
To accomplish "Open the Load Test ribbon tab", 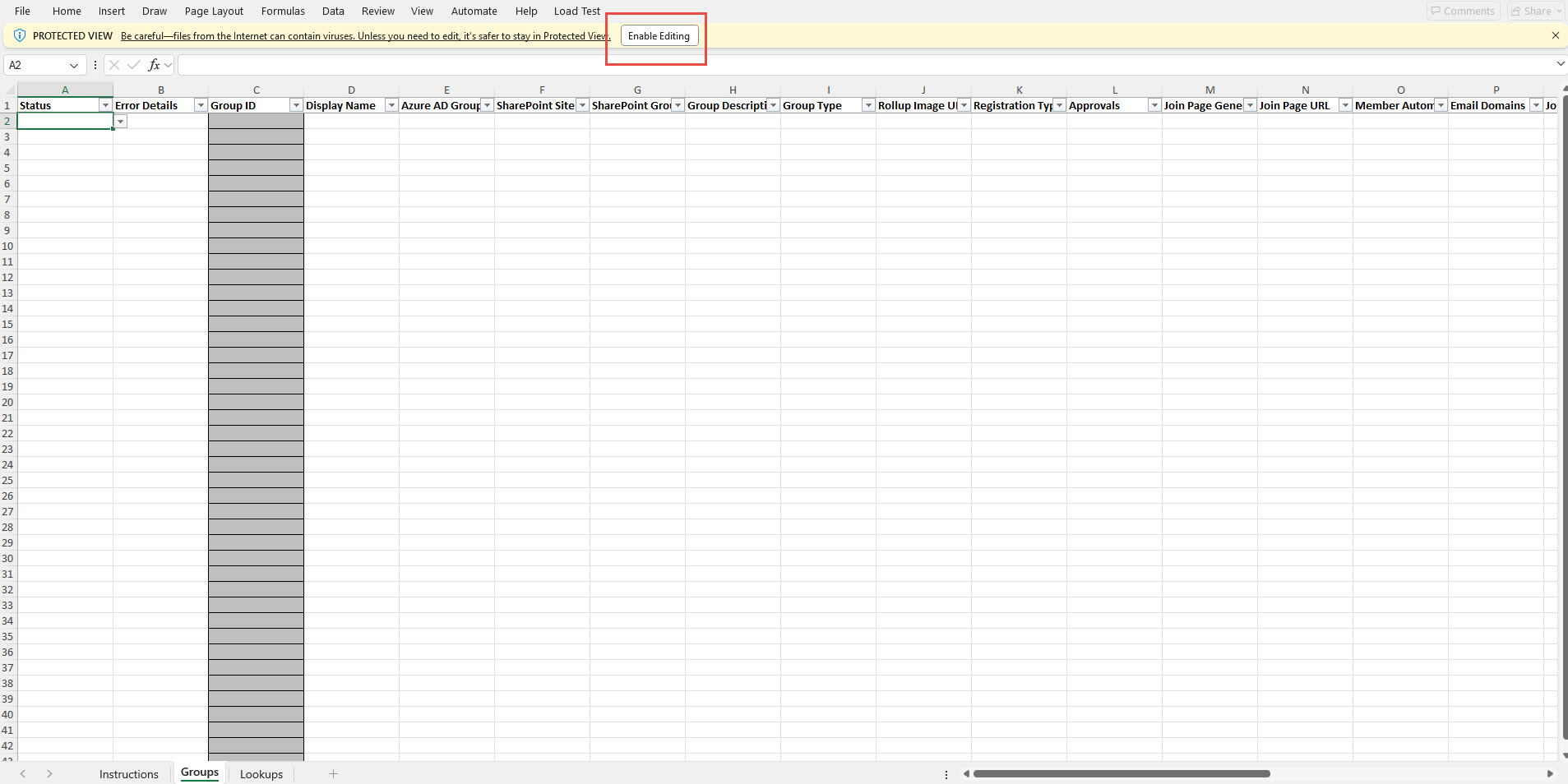I will [x=577, y=11].
